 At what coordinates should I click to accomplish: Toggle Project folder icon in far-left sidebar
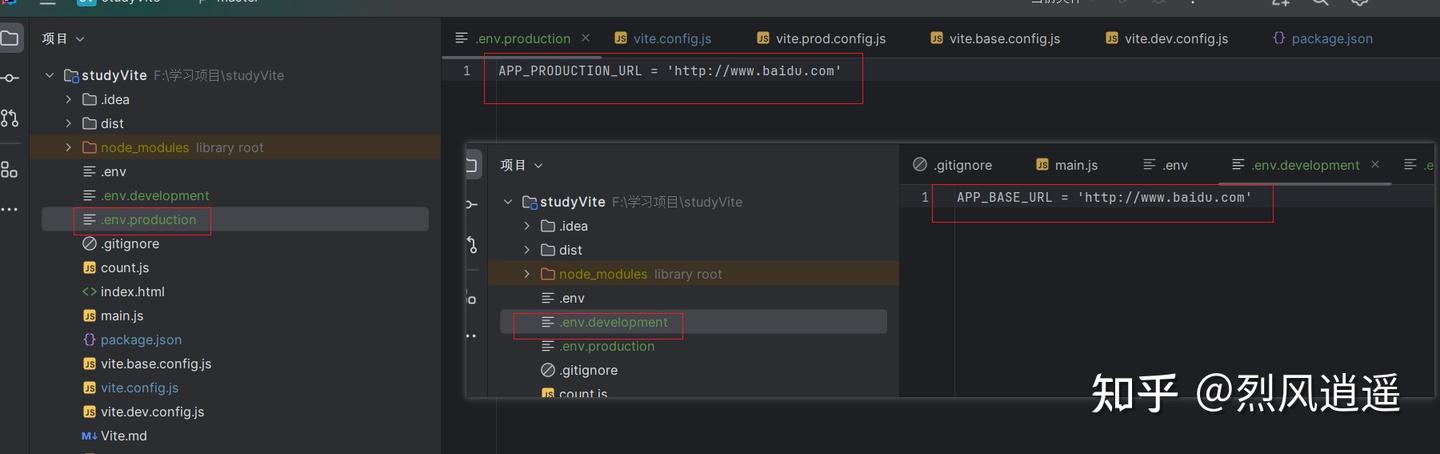pos(9,39)
